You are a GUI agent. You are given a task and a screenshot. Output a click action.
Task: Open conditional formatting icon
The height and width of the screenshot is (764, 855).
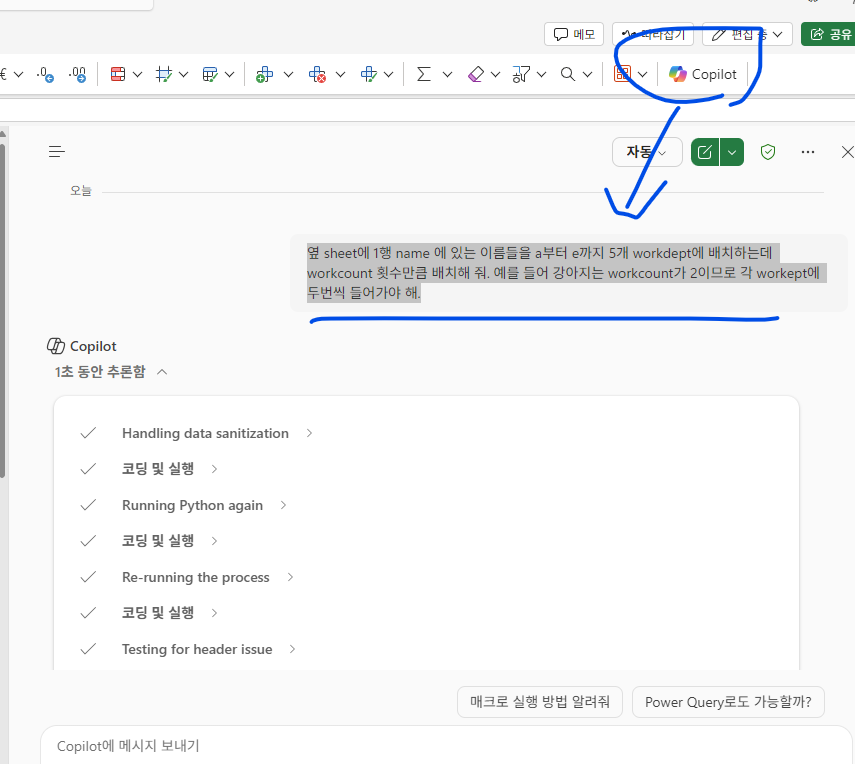(x=117, y=74)
